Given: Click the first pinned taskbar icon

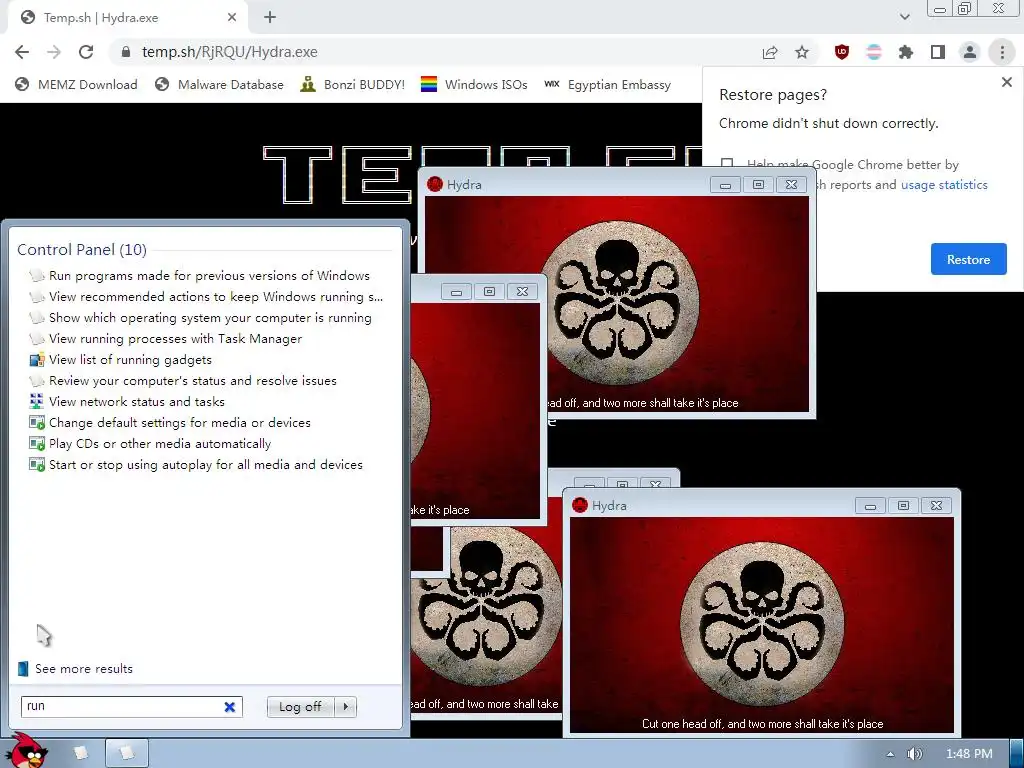Looking at the screenshot, I should click(81, 753).
